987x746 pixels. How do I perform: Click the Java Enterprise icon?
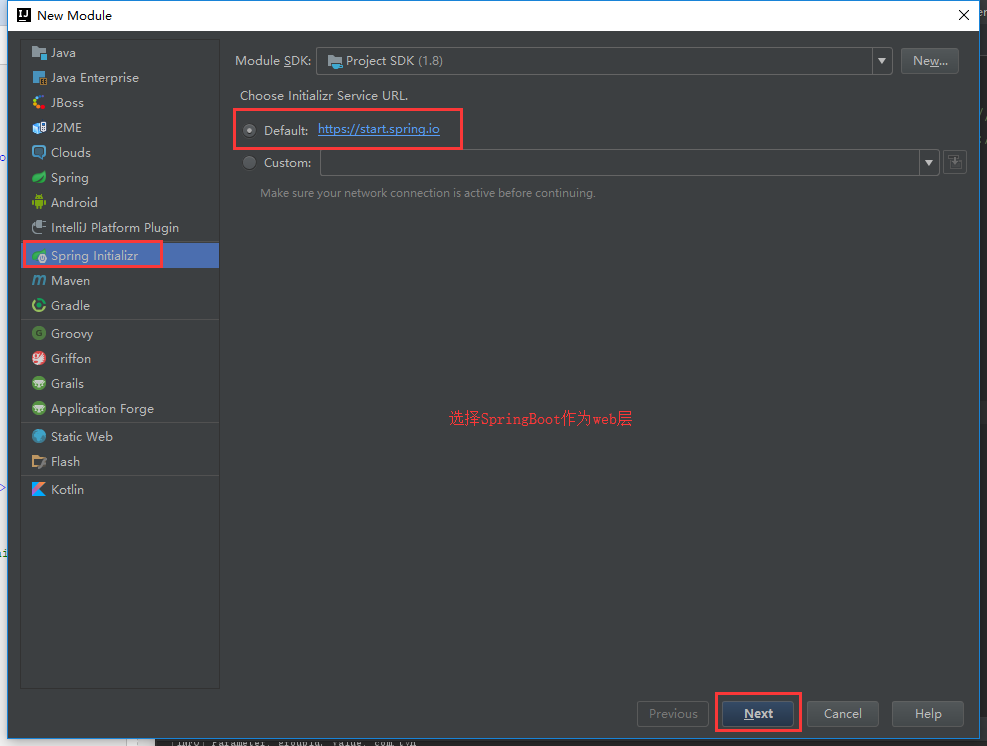(x=39, y=77)
